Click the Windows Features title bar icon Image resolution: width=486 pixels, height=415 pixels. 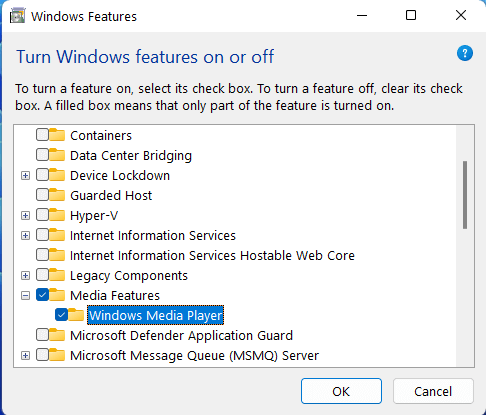pyautogui.click(x=17, y=16)
